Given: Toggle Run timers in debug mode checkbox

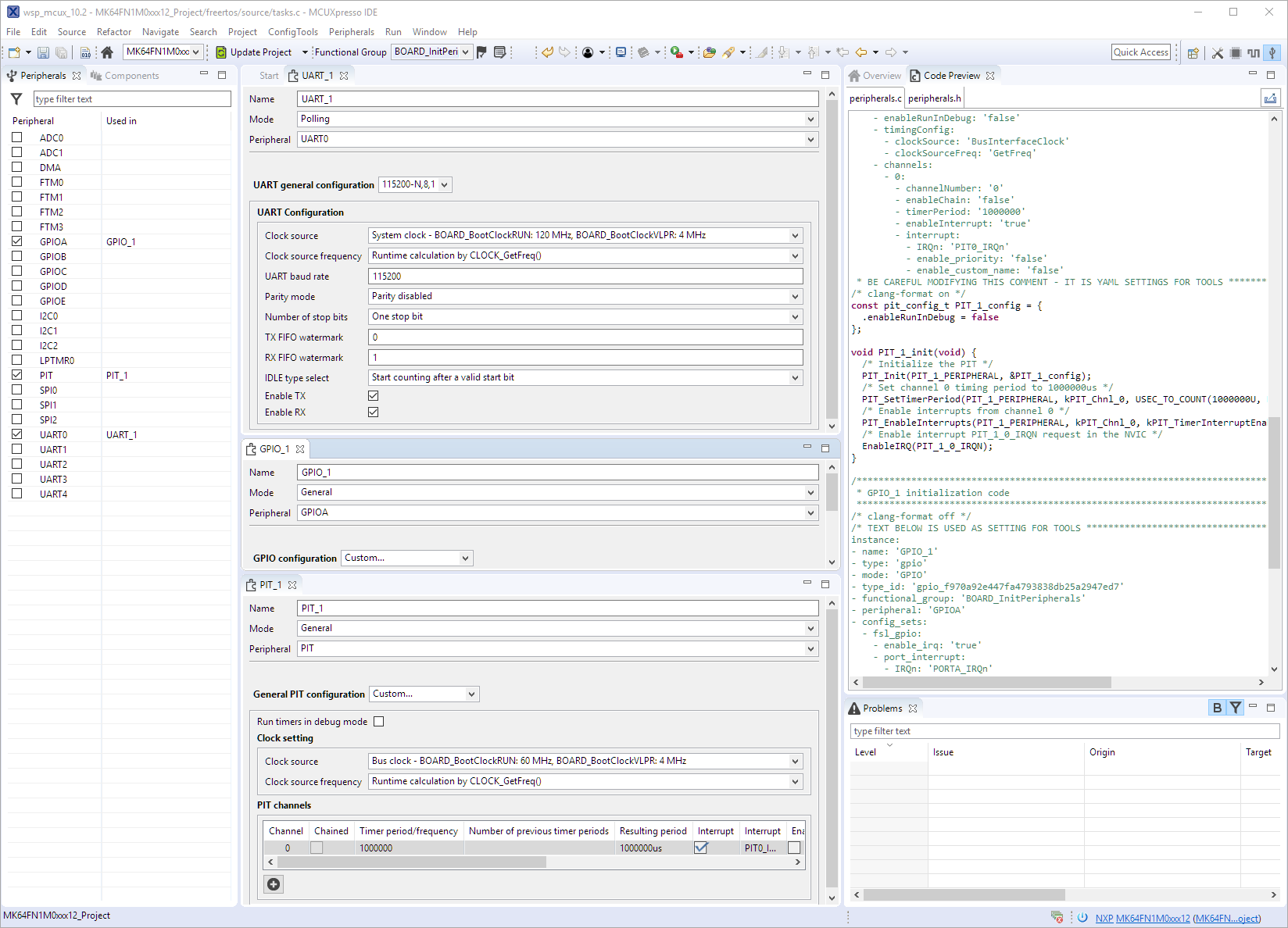Looking at the screenshot, I should point(379,722).
